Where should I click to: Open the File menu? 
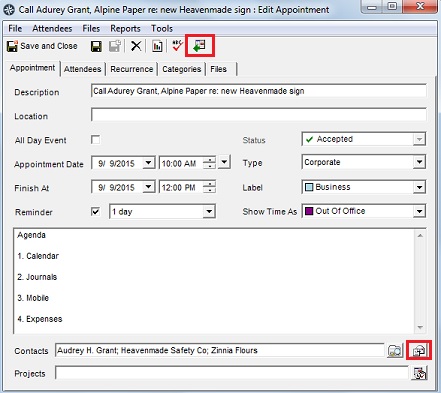click(x=15, y=29)
